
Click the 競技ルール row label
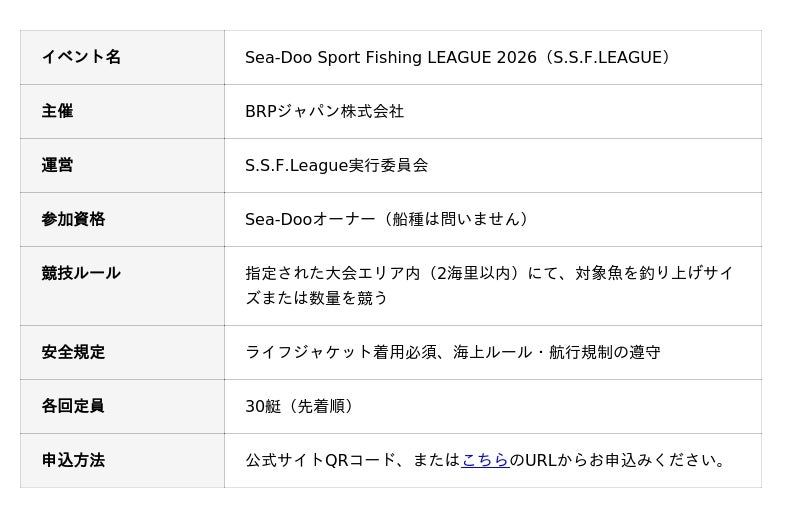pos(81,273)
